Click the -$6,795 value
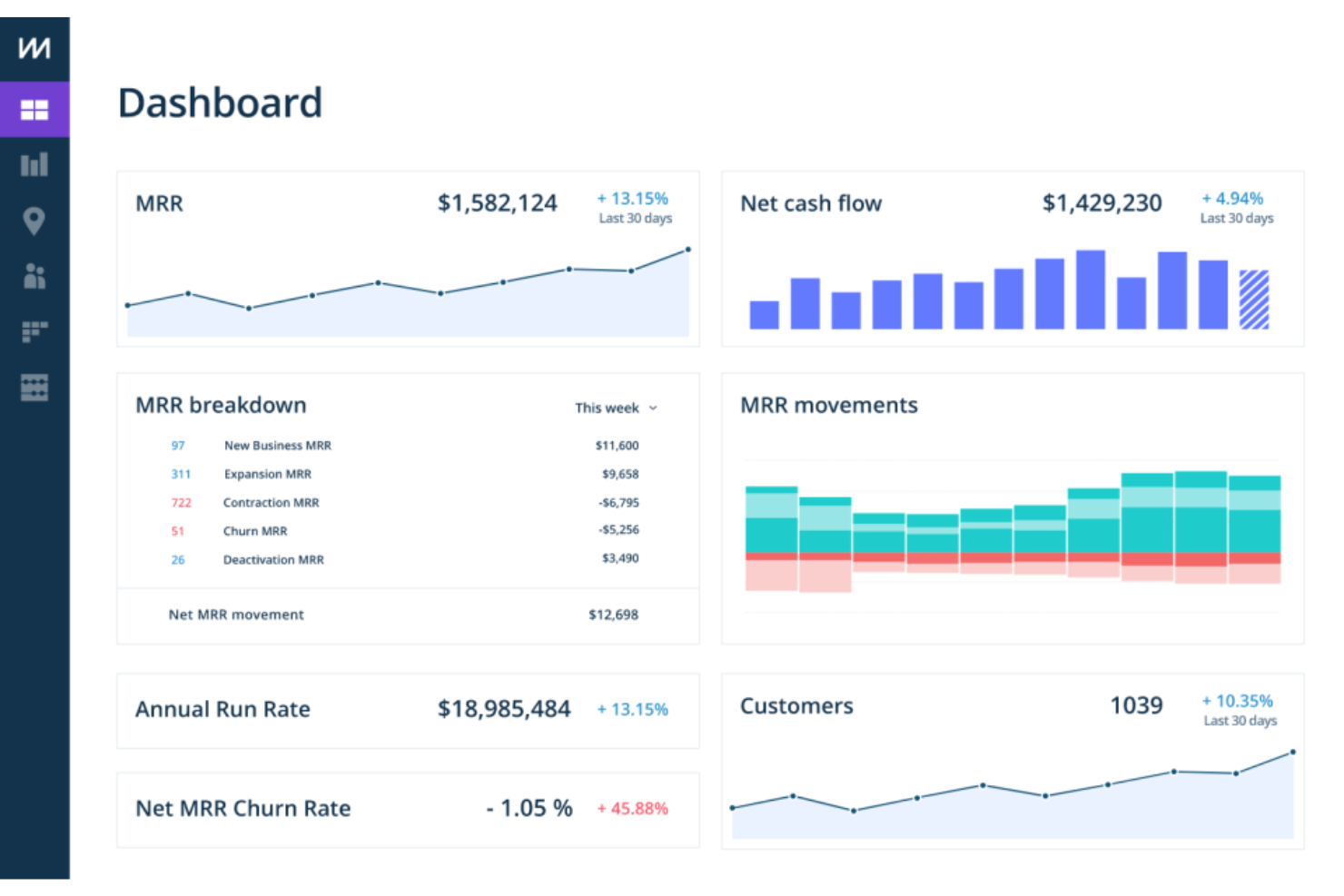This screenshot has height=896, width=1344. (x=618, y=502)
